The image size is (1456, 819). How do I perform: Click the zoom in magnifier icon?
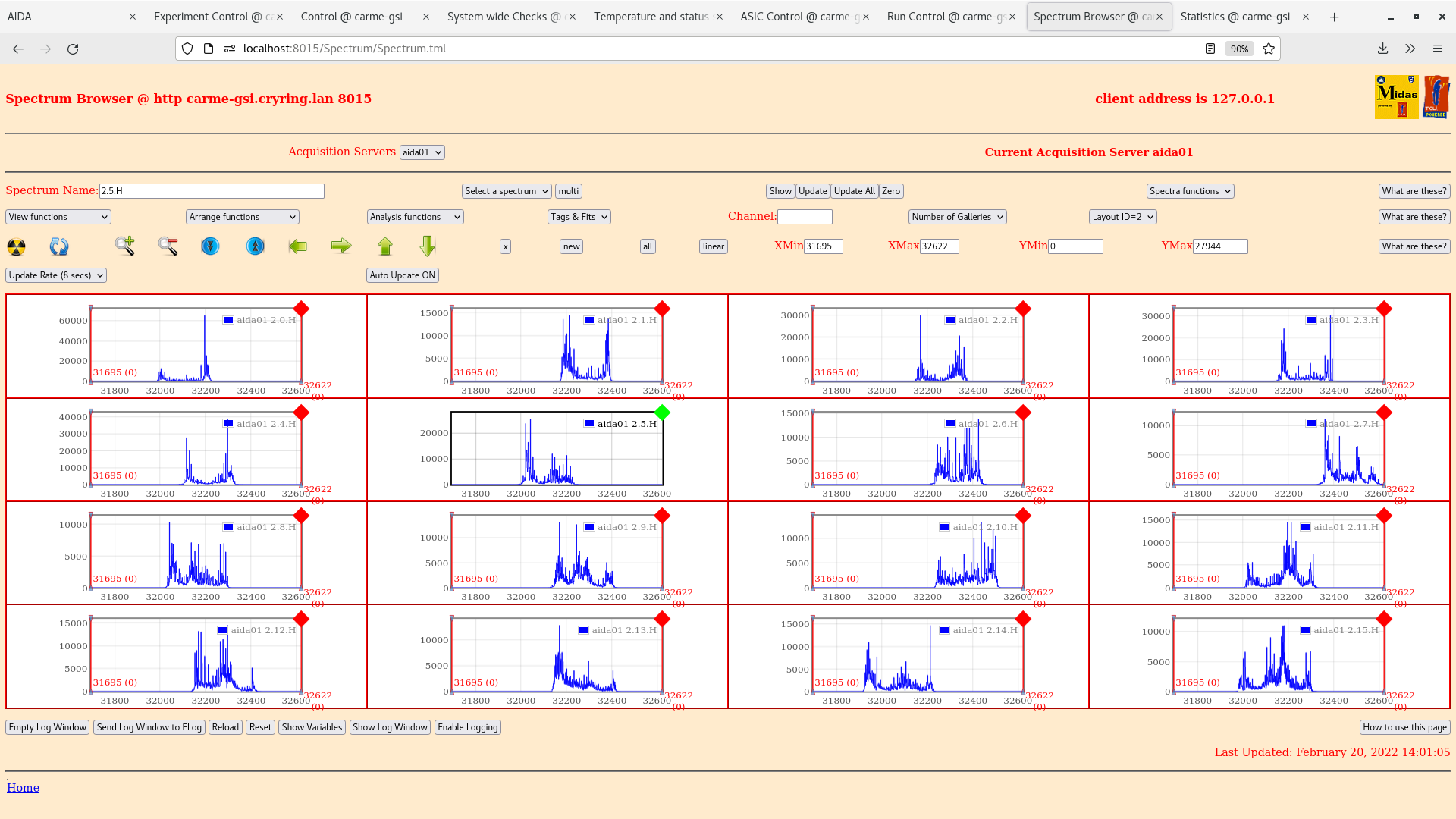(x=124, y=246)
